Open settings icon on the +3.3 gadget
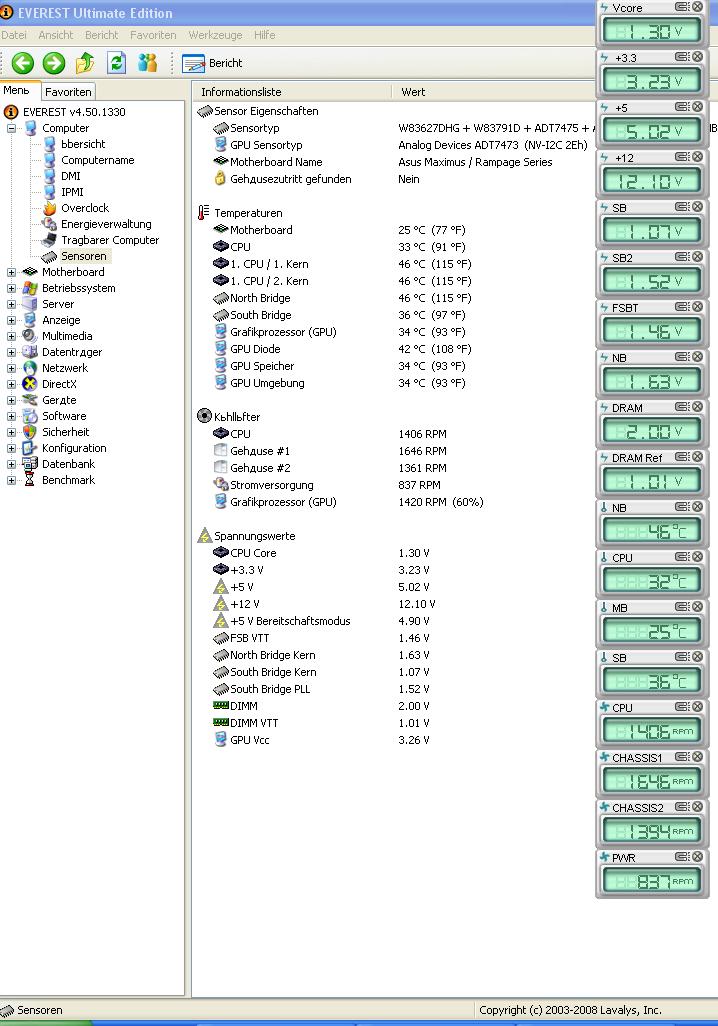Image resolution: width=718 pixels, height=1026 pixels. [x=682, y=57]
